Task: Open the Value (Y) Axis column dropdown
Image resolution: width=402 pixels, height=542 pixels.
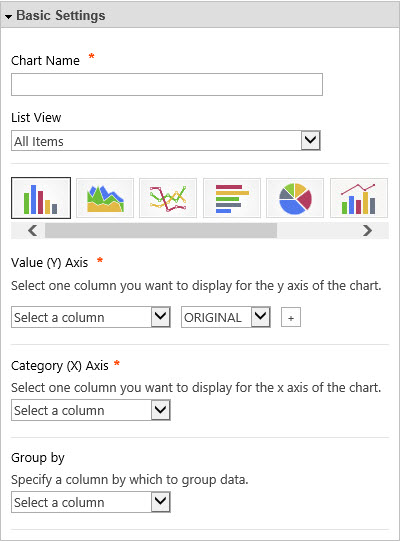Action: [91, 317]
